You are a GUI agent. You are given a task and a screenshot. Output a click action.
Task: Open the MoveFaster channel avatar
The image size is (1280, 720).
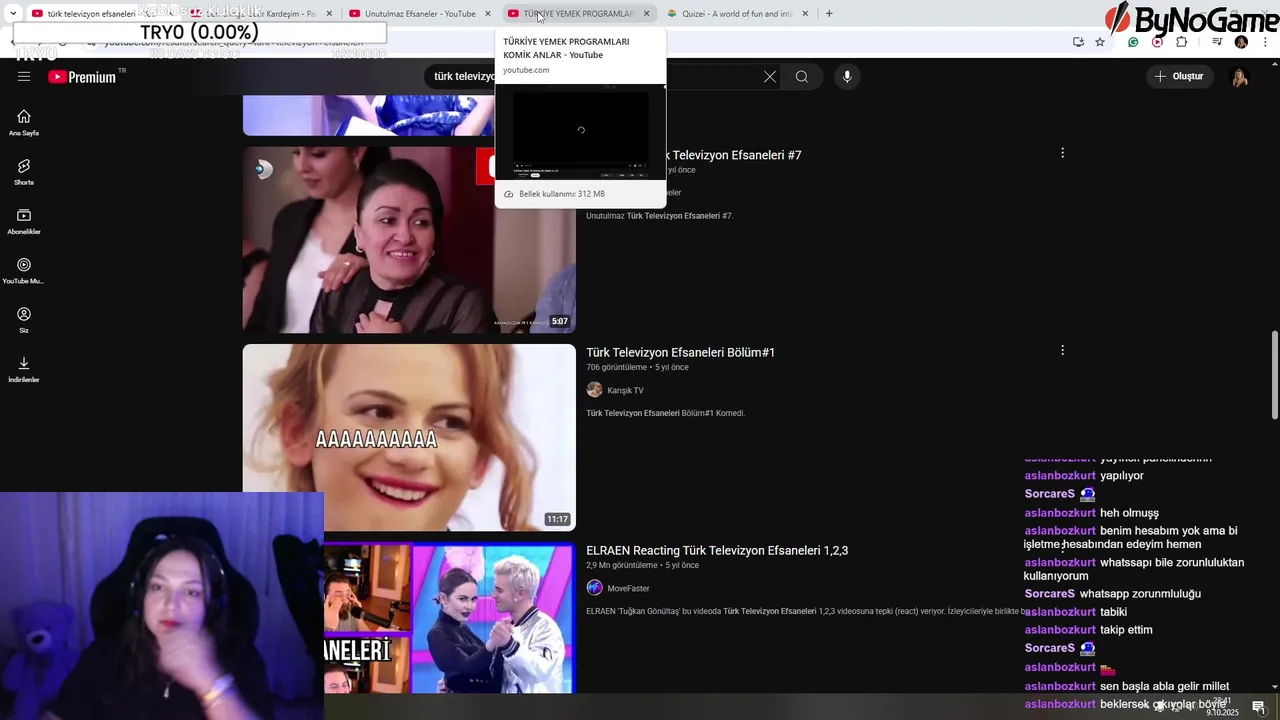[x=594, y=588]
